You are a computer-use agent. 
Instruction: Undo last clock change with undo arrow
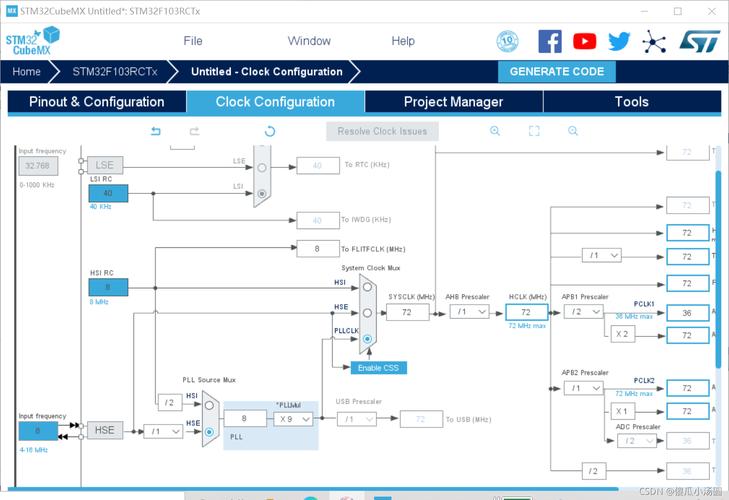pos(156,131)
